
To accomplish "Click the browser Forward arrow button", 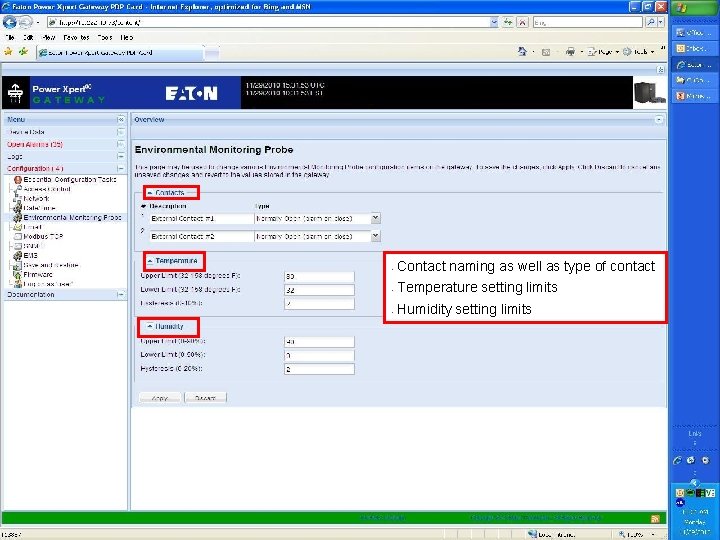I will click(x=25, y=22).
